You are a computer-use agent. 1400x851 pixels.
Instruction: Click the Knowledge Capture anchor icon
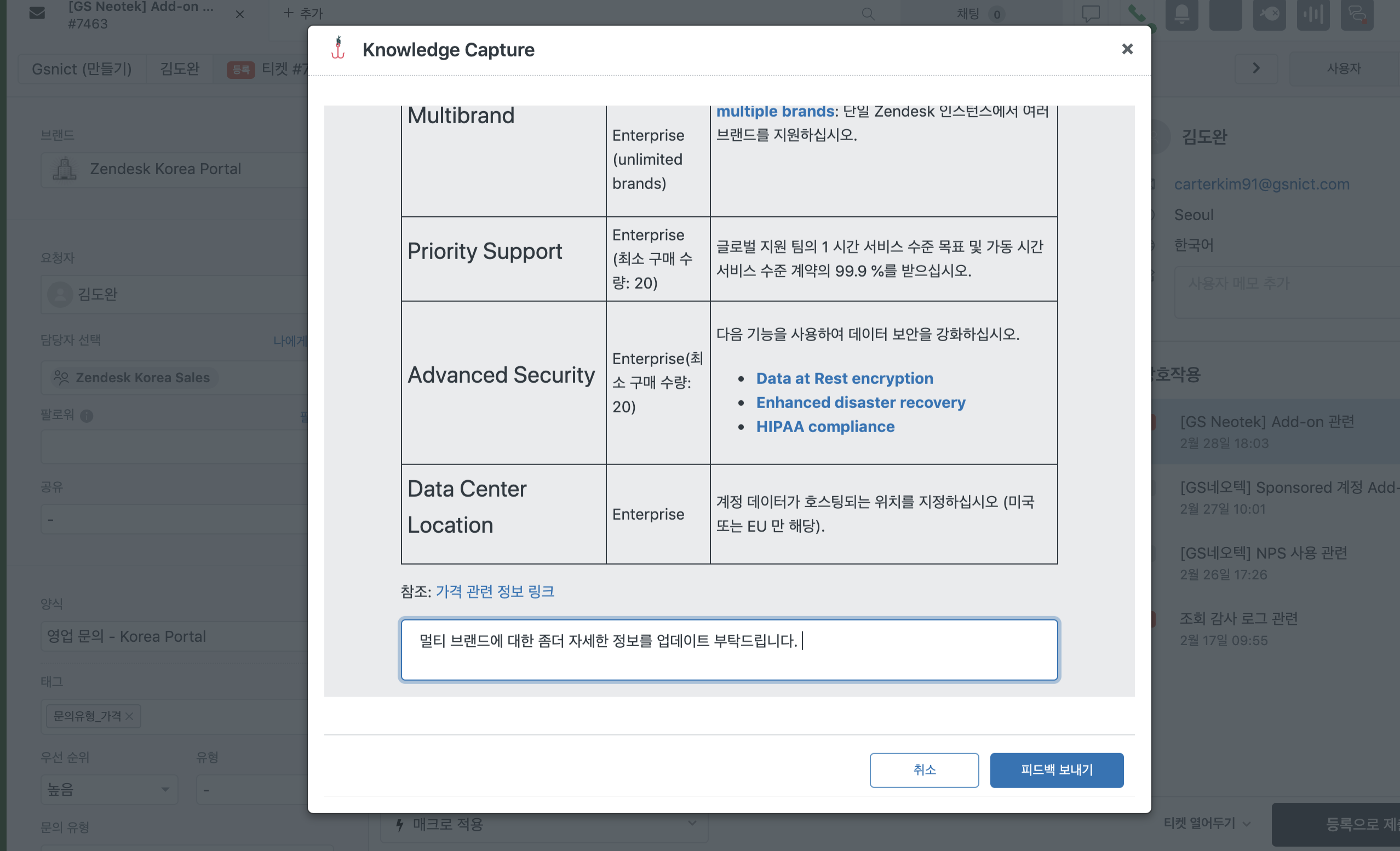[338, 48]
